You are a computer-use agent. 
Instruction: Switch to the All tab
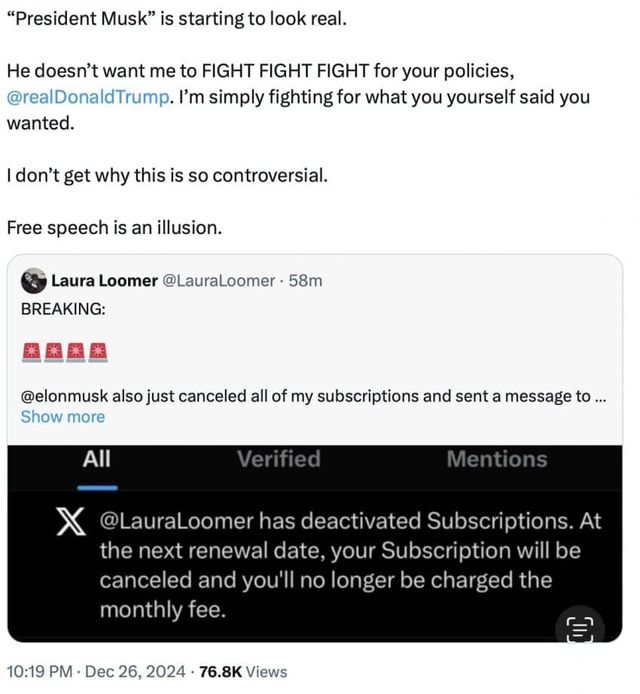[x=97, y=460]
